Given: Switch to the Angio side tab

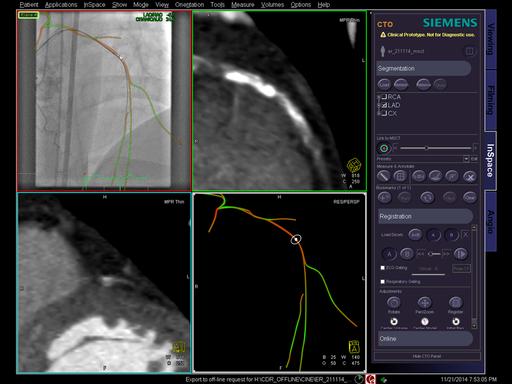Looking at the screenshot, I should (490, 221).
